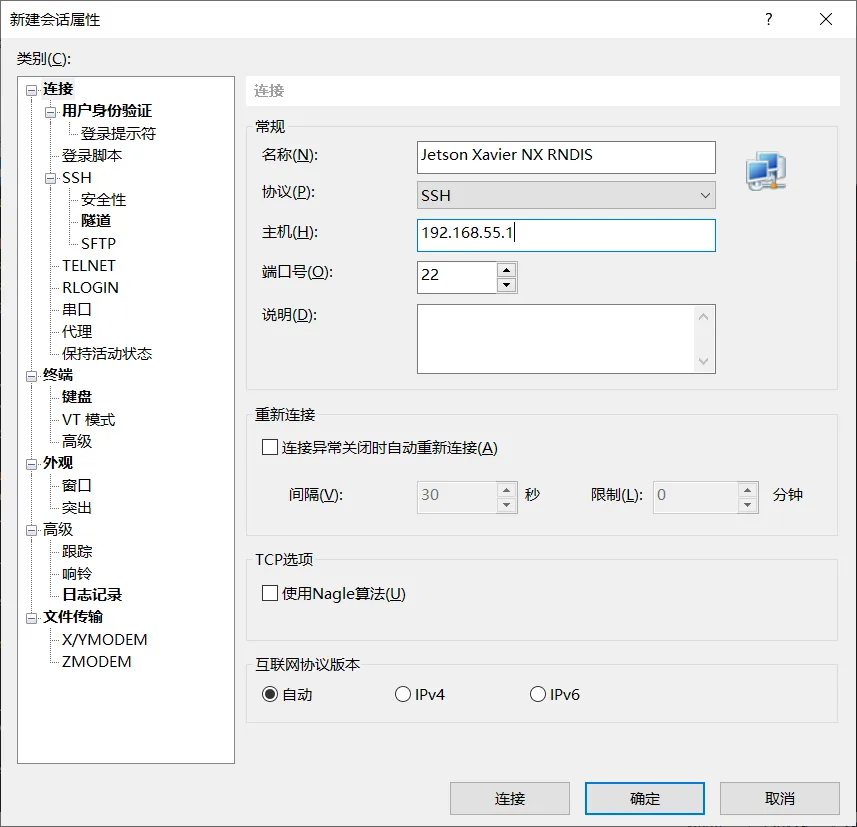Close the session properties dialog
The image size is (857, 827).
tap(826, 19)
